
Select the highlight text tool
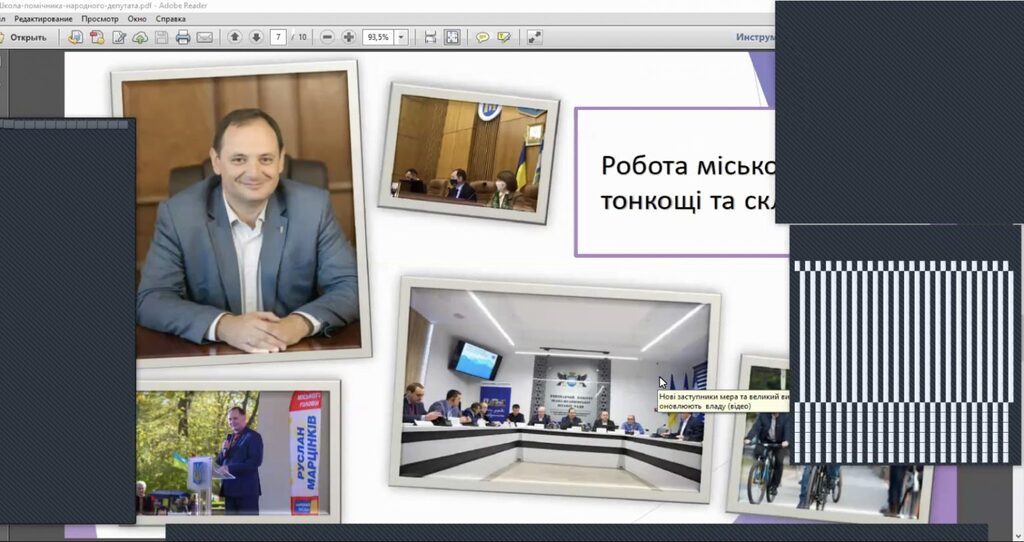point(504,38)
